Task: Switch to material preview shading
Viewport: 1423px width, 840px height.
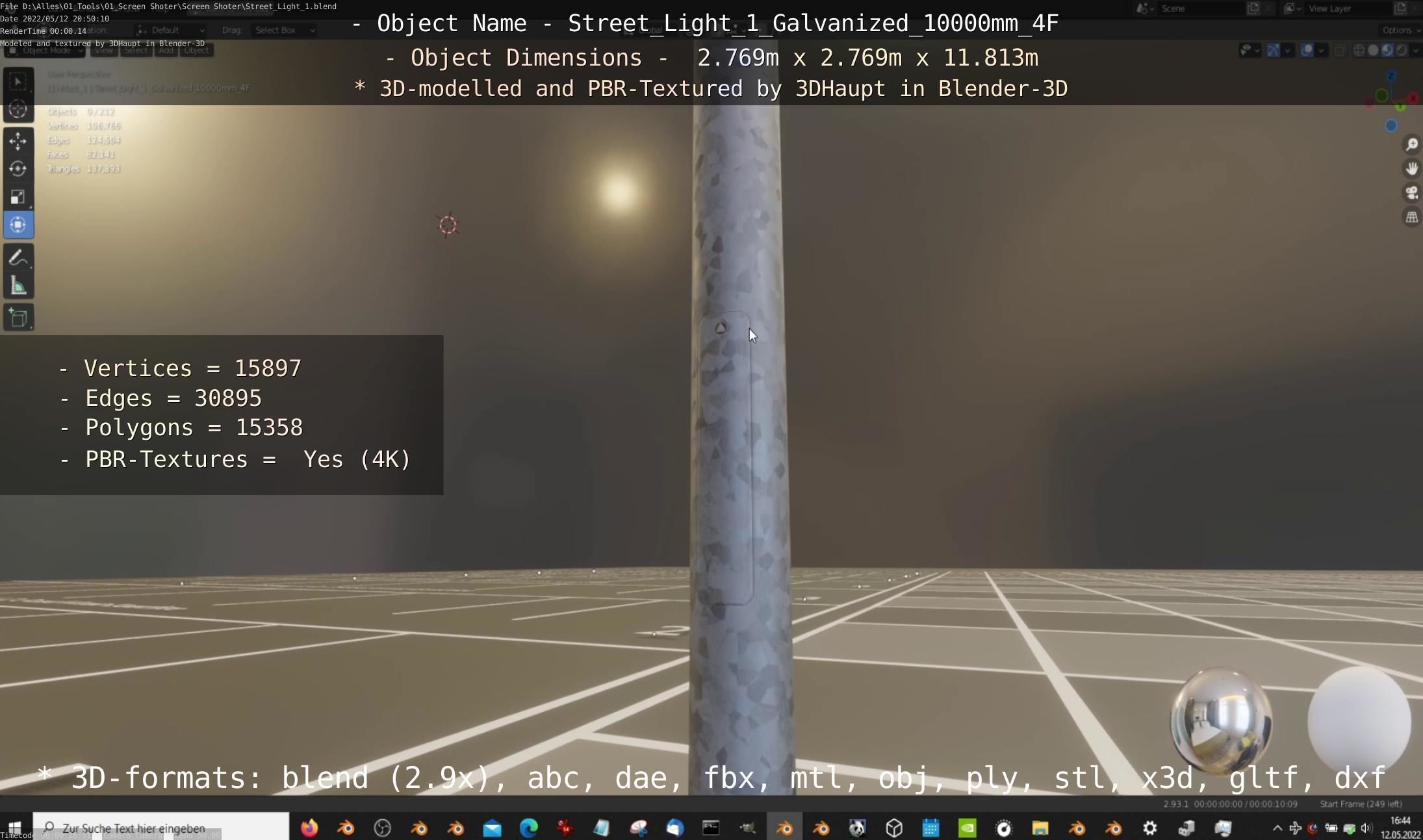Action: point(1387,50)
